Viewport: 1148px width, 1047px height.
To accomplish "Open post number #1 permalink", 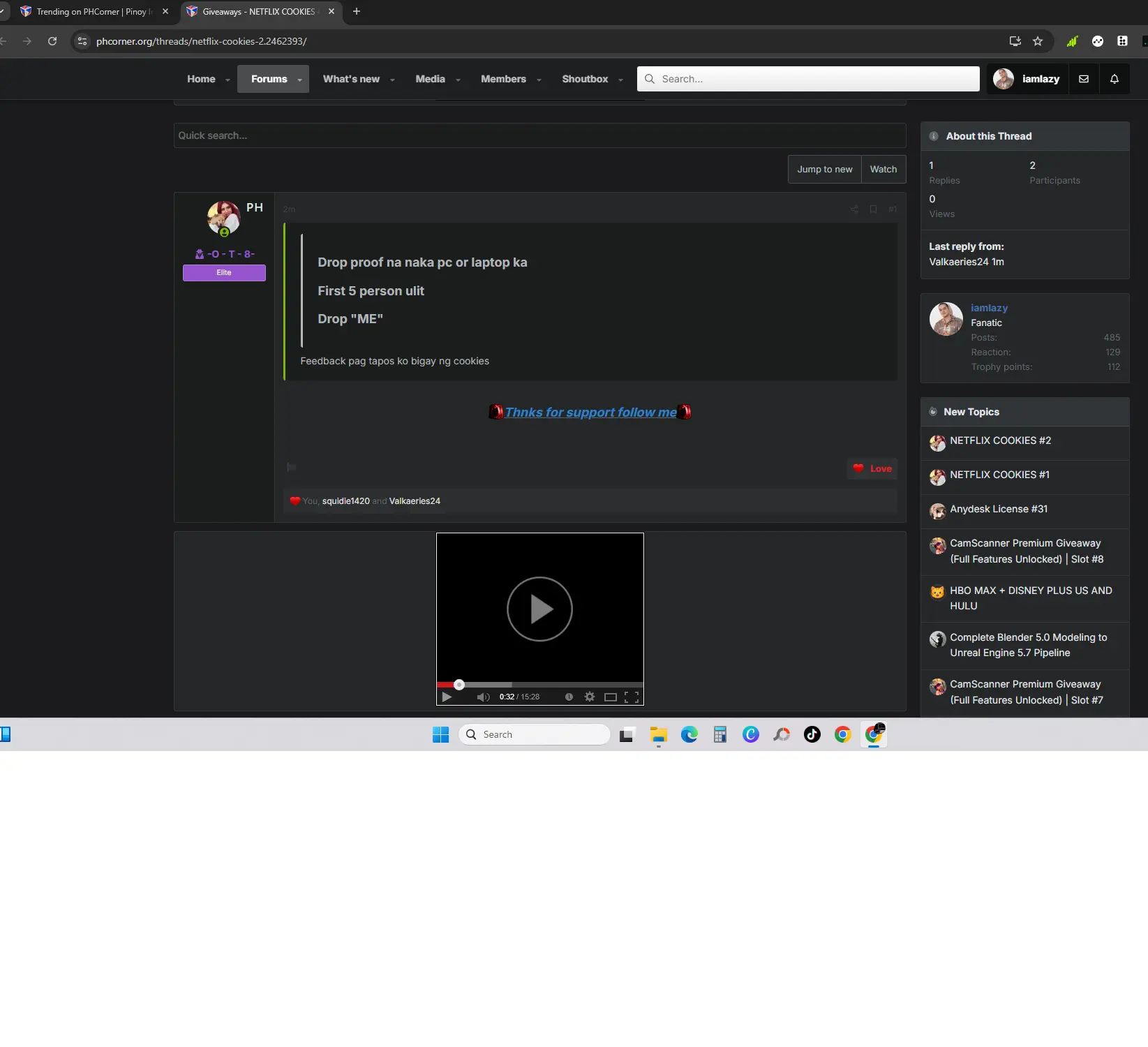I will [x=892, y=209].
